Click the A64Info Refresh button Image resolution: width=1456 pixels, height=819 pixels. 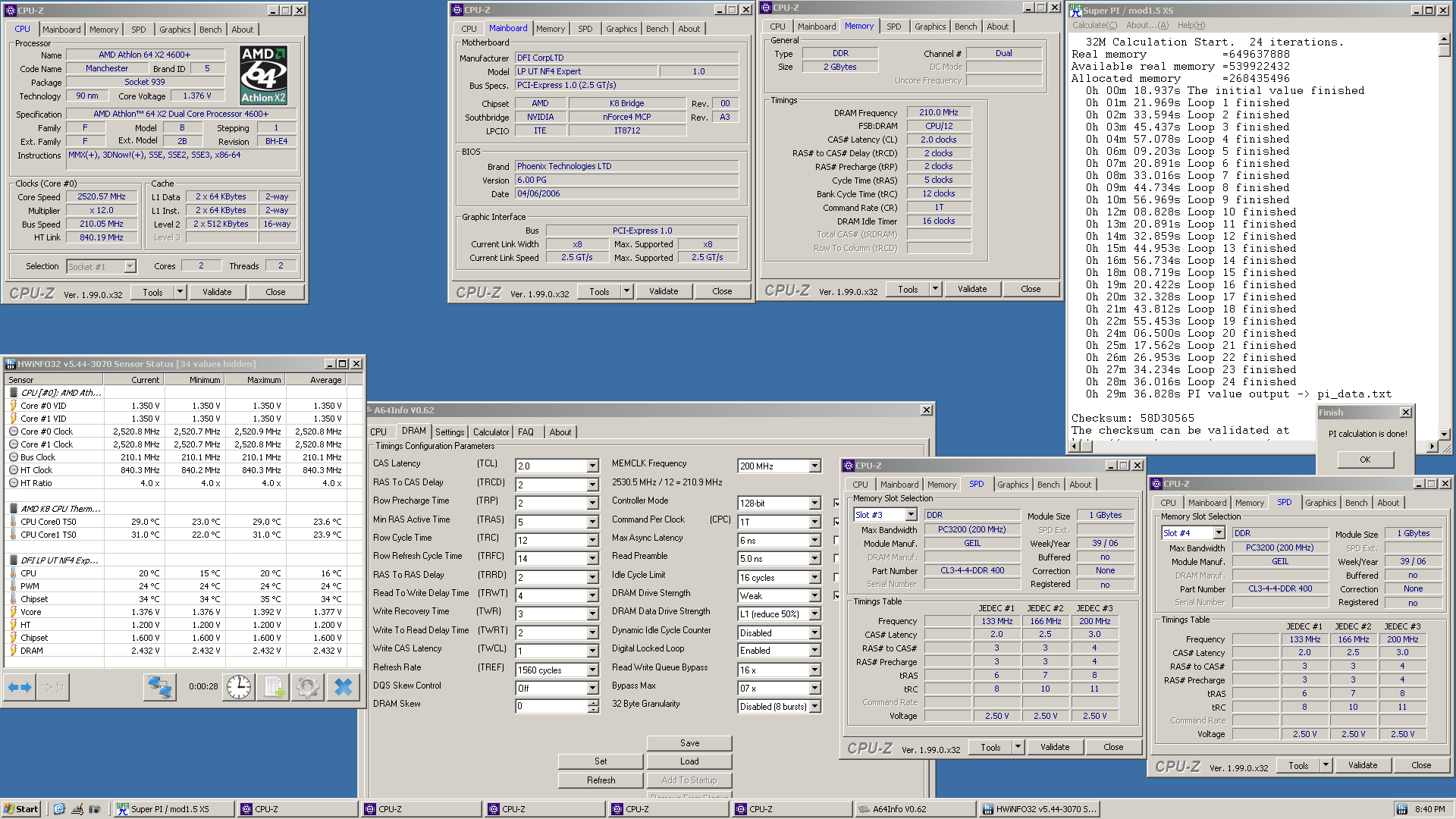point(601,780)
